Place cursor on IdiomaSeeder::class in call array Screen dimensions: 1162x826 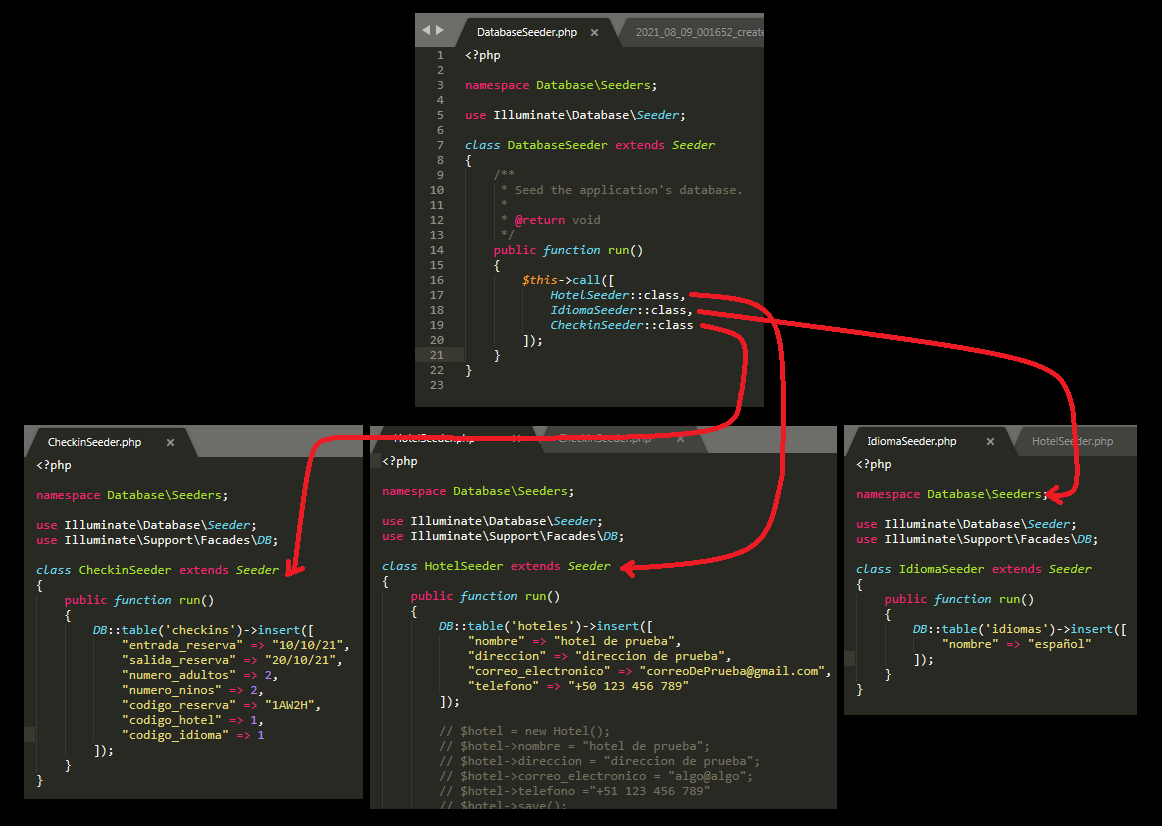click(620, 310)
